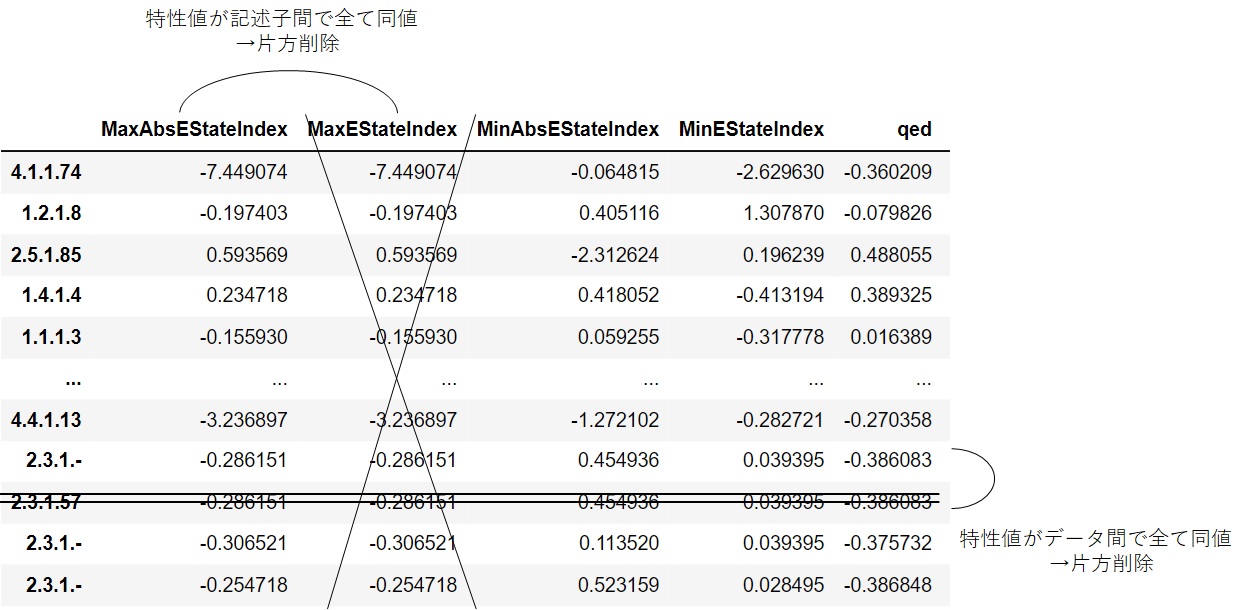Click the MinEStateIndex cell value 1.307870
This screenshot has height=610, width=1255.
coord(783,213)
